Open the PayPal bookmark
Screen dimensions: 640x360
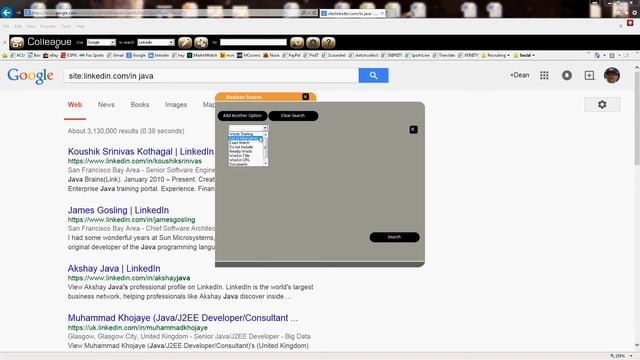point(291,55)
